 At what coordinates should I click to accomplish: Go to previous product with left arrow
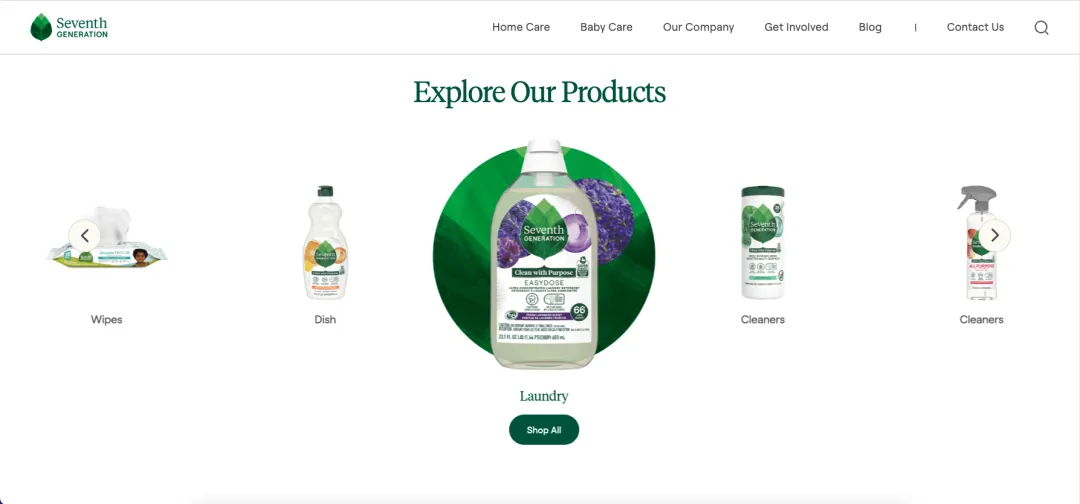click(x=85, y=235)
